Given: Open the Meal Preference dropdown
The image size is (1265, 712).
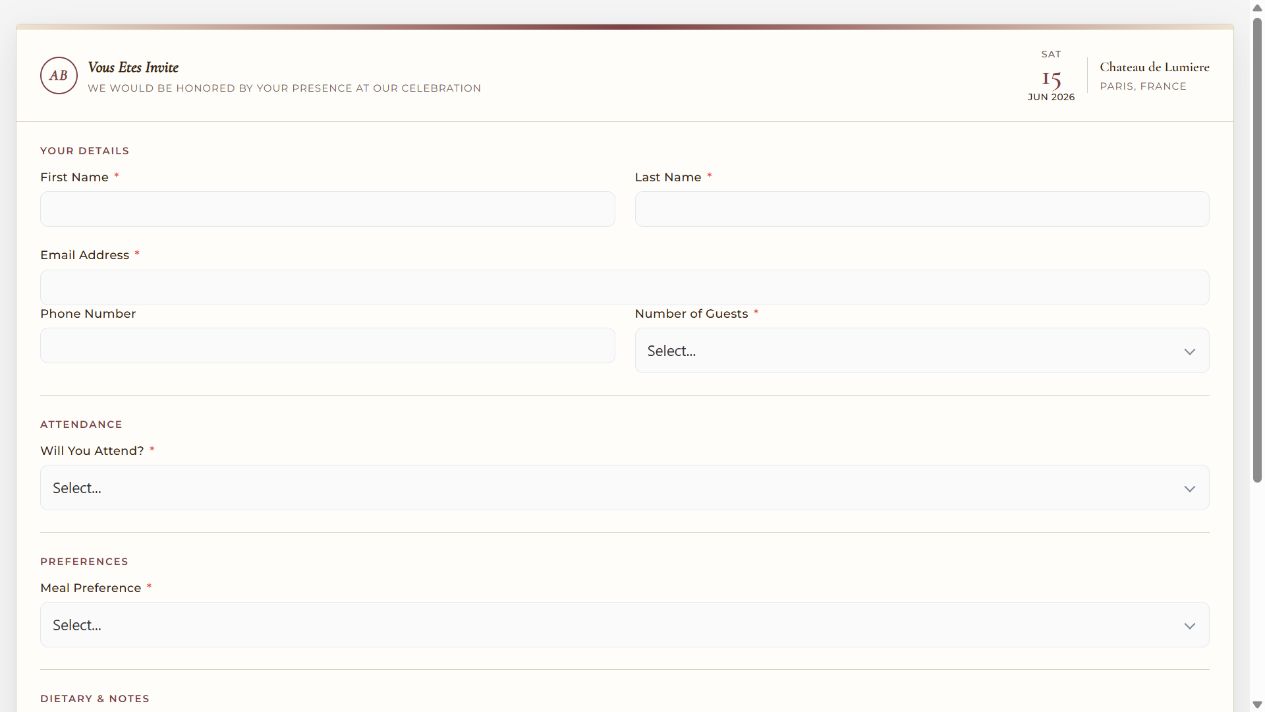Looking at the screenshot, I should (x=625, y=625).
